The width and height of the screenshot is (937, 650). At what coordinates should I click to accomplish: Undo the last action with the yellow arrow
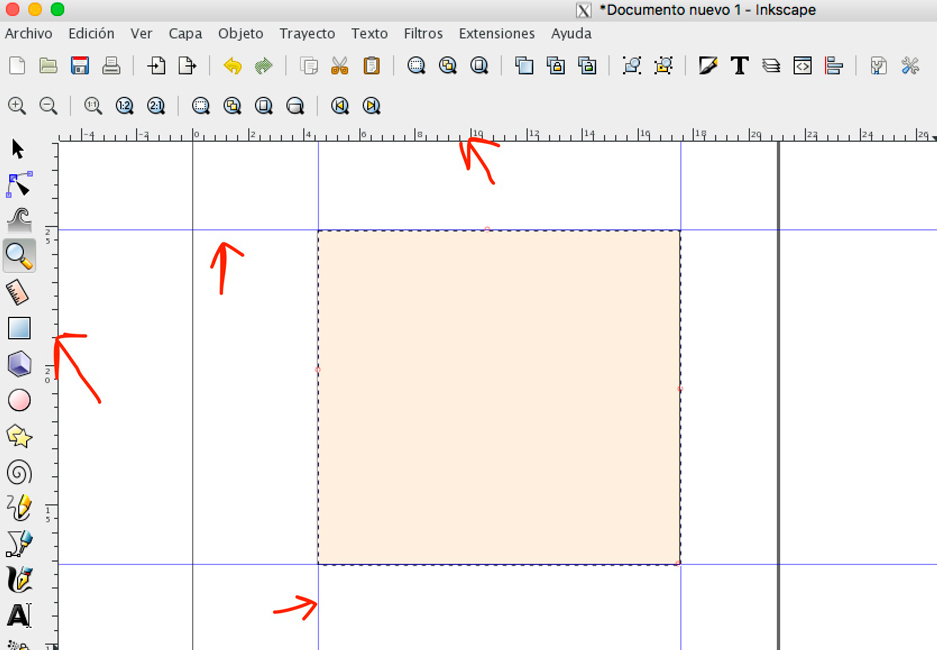(233, 66)
